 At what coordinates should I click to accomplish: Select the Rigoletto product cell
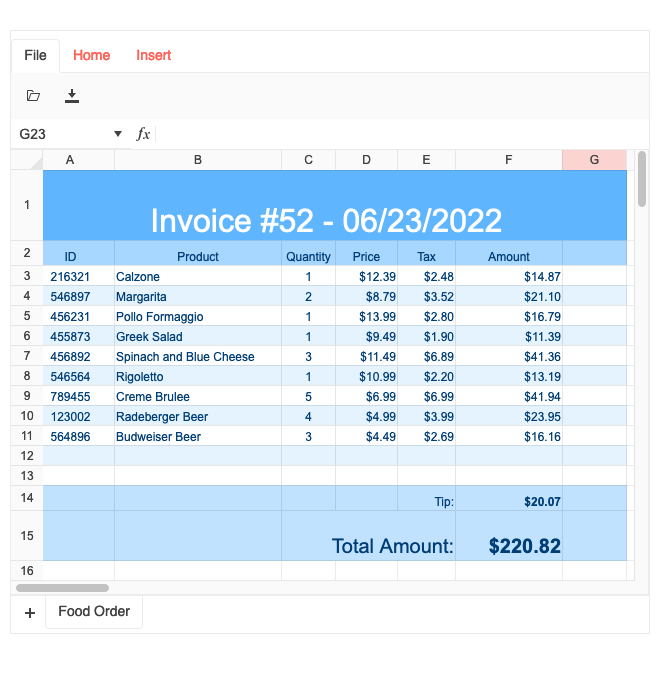coord(198,376)
